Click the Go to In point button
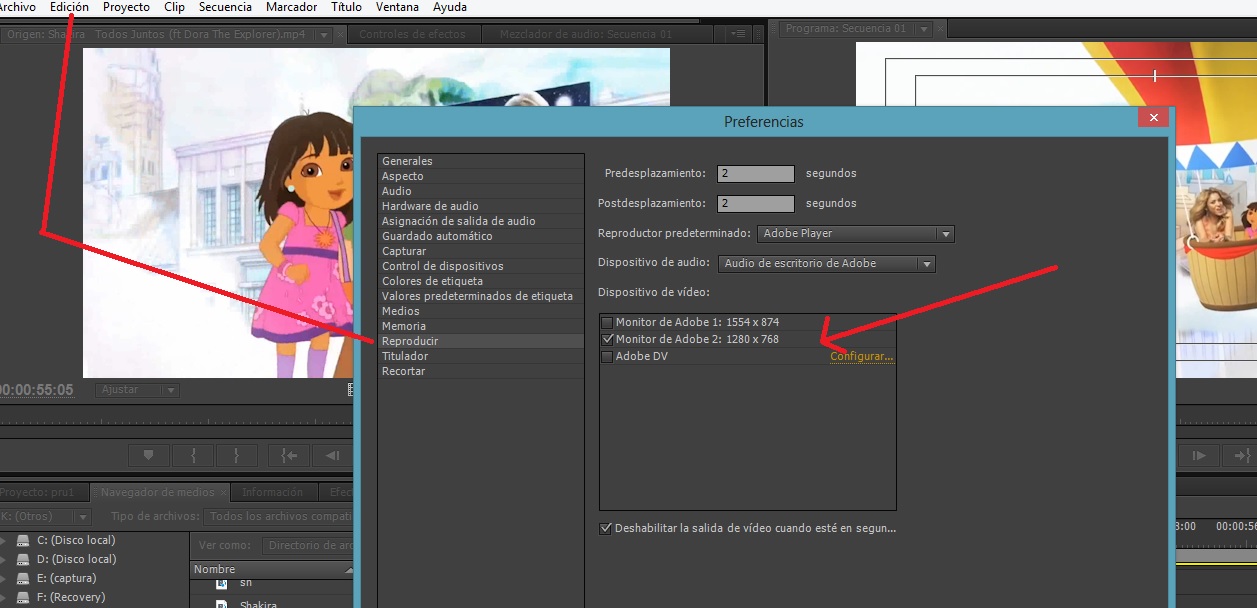Screen dimensions: 1257x608 click(x=289, y=455)
